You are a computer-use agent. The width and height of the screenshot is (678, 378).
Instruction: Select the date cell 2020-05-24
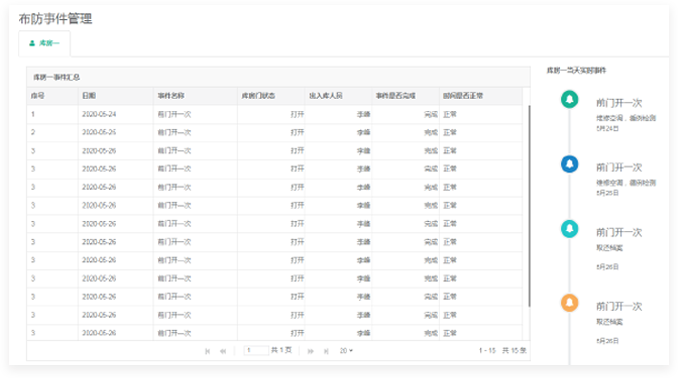[99, 115]
